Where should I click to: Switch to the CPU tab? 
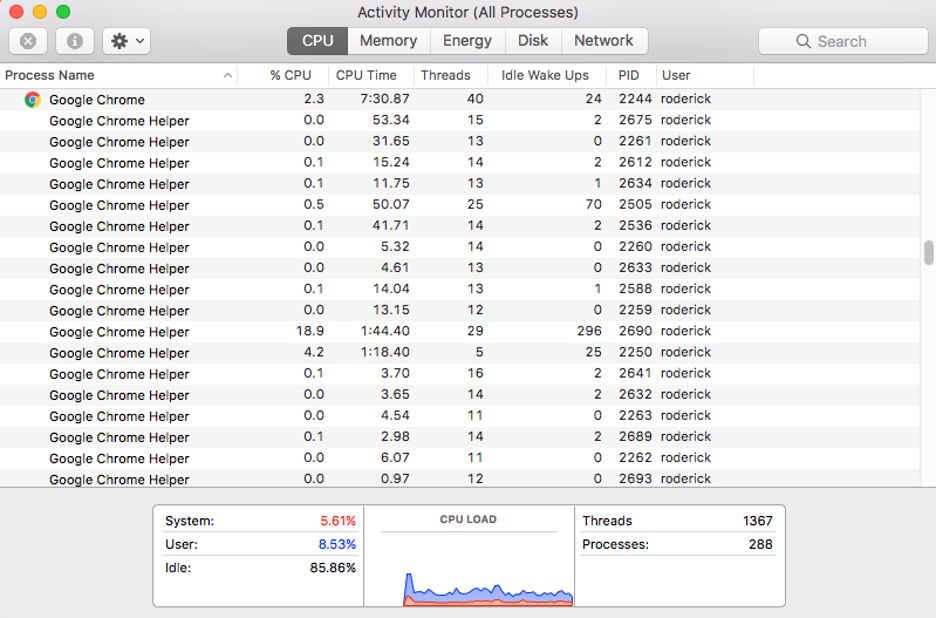(x=318, y=41)
